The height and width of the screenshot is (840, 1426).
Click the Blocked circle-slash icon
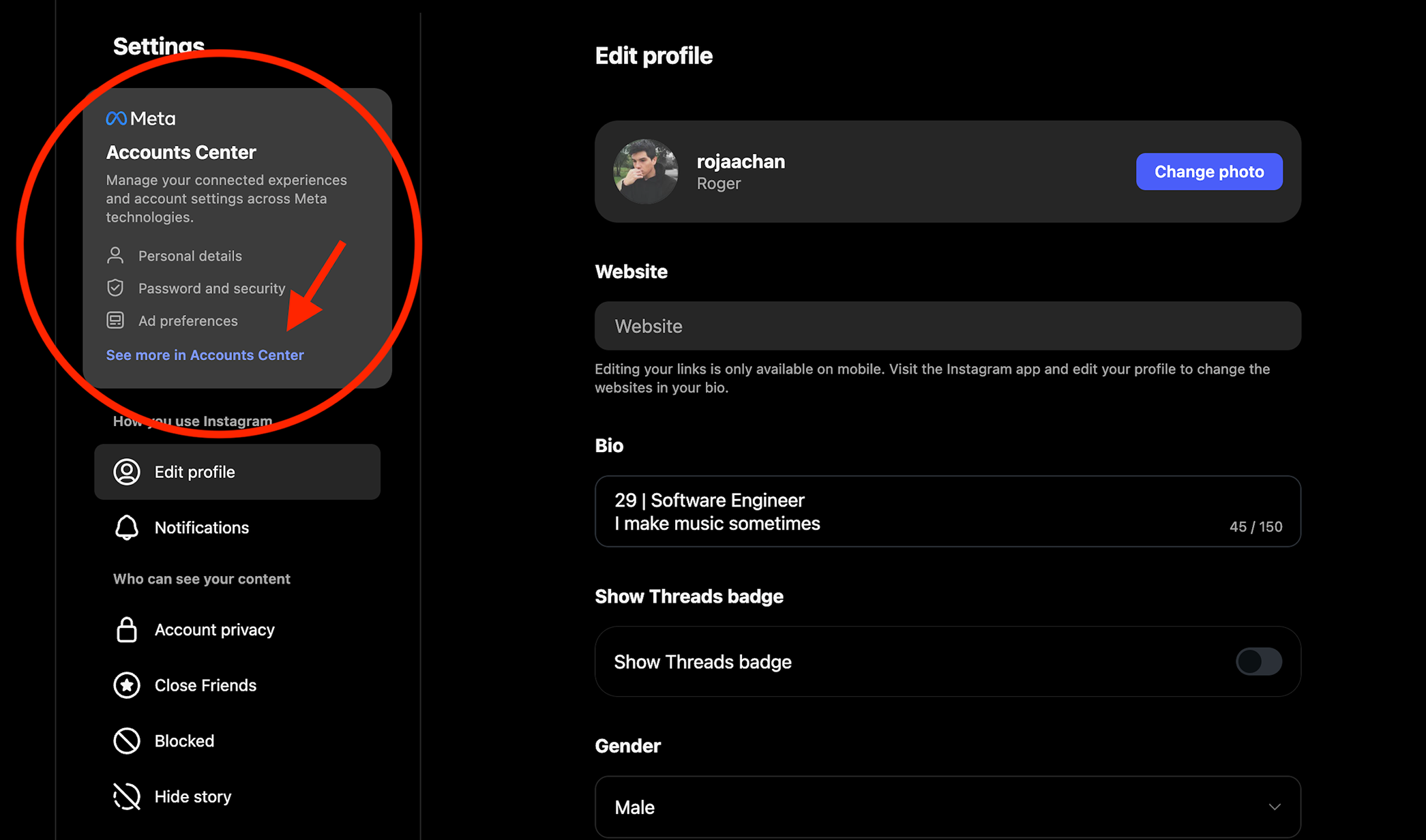coord(127,741)
